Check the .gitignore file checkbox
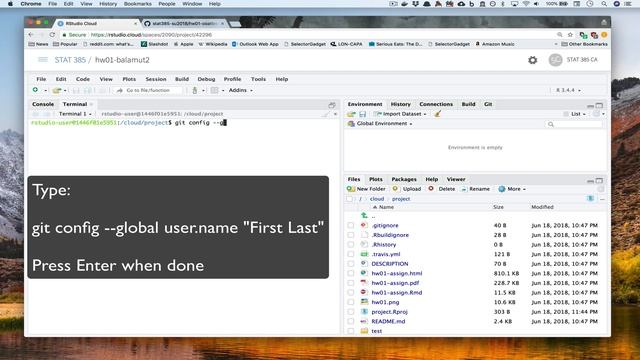This screenshot has height=360, width=640. pyautogui.click(x=351, y=225)
